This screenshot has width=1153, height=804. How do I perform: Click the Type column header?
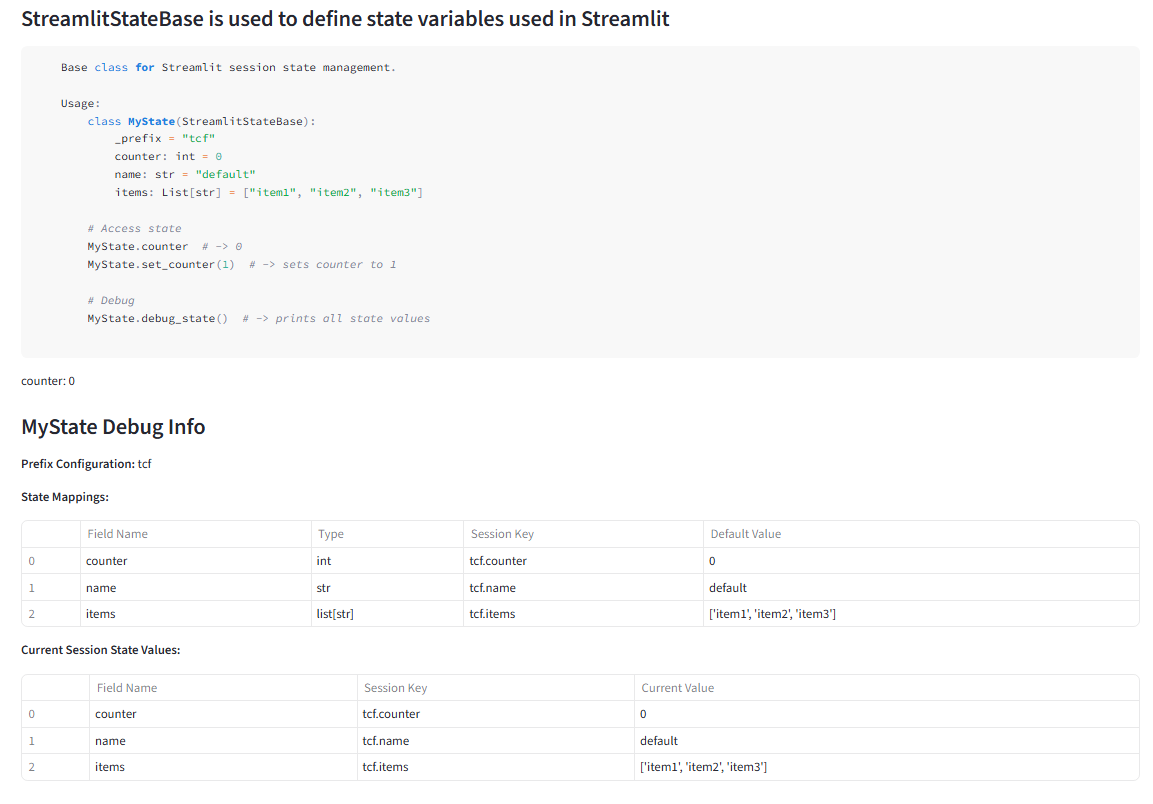point(388,534)
